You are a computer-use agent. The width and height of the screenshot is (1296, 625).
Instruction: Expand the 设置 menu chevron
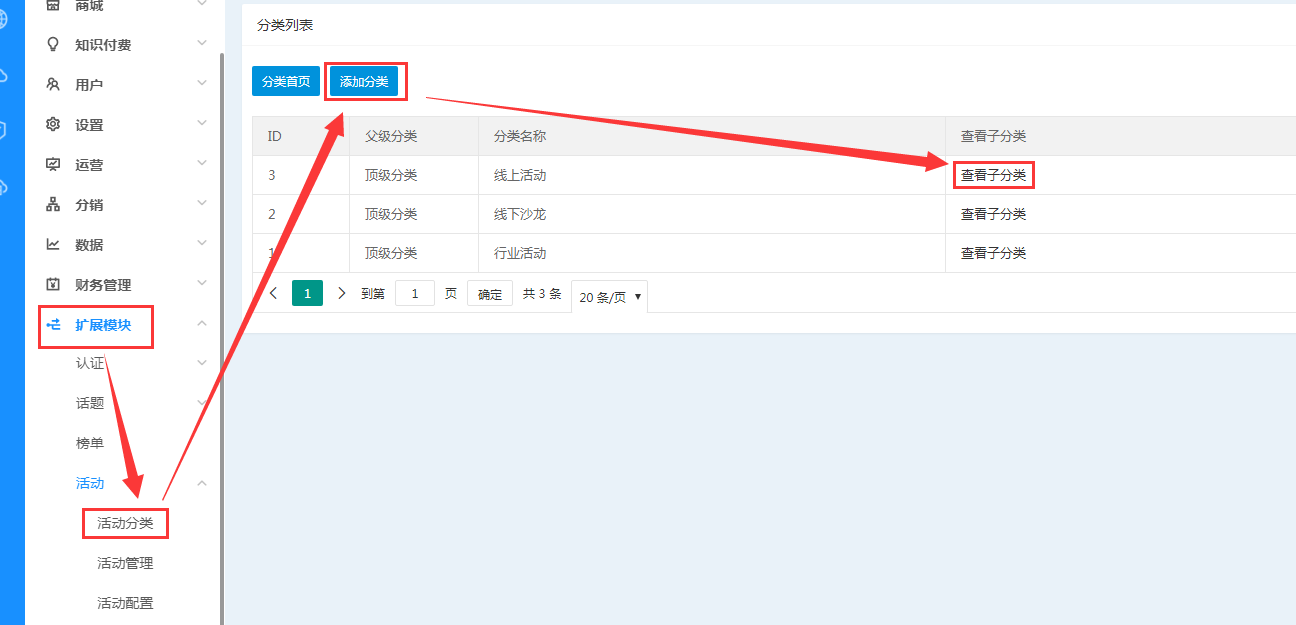(x=202, y=124)
